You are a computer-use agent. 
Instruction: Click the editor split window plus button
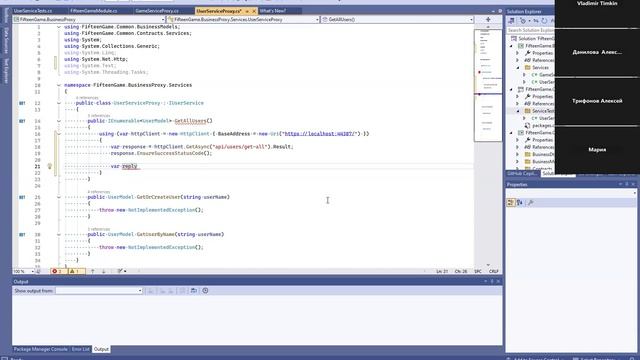[488, 19]
